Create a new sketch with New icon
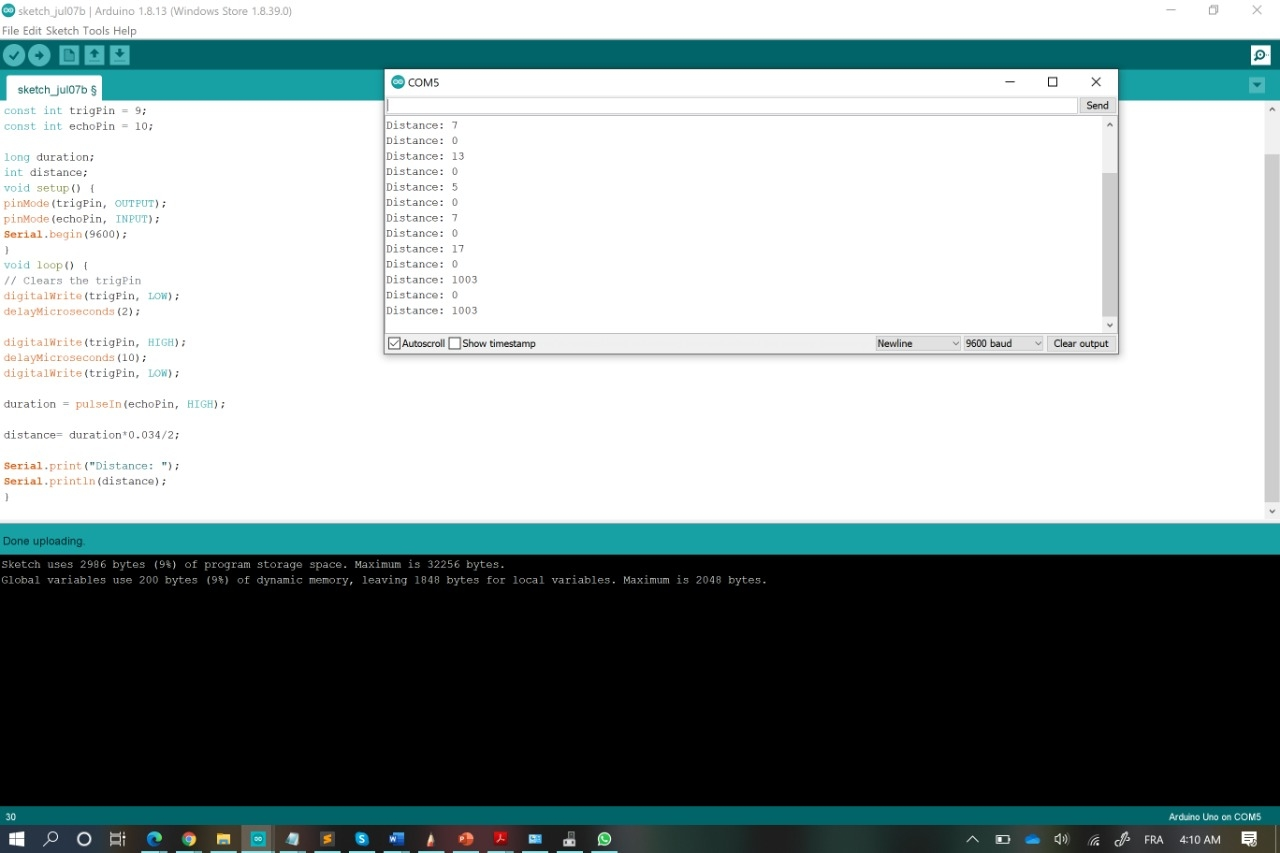Screen dimensions: 1280x853 pos(69,56)
